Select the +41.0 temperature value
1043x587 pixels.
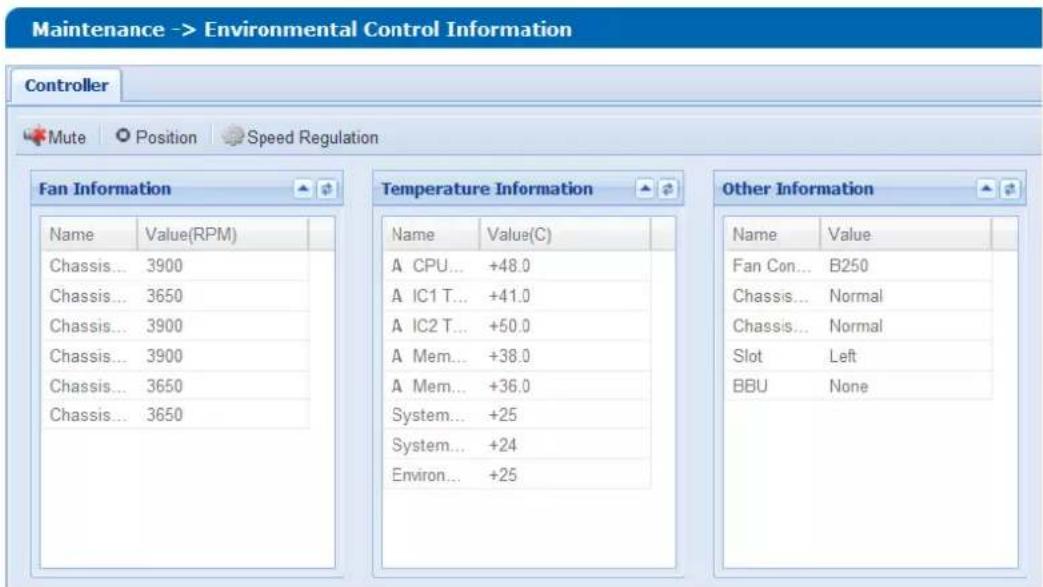509,295
